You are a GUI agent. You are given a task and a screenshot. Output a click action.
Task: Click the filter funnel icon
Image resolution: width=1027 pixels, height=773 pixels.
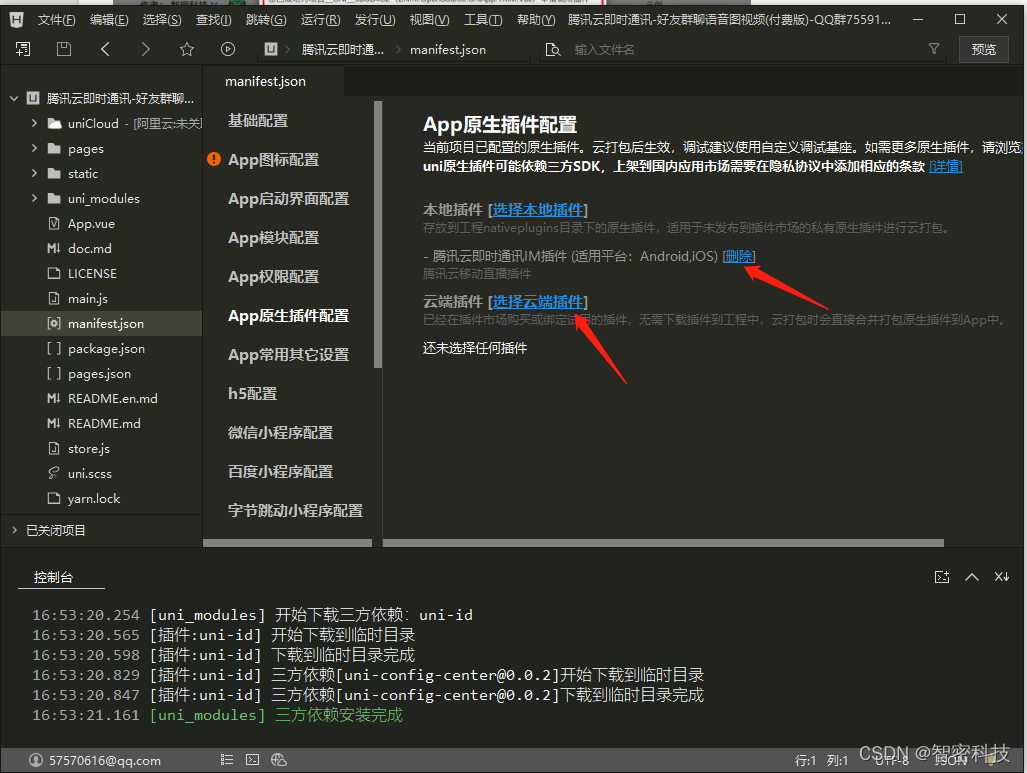[x=934, y=48]
